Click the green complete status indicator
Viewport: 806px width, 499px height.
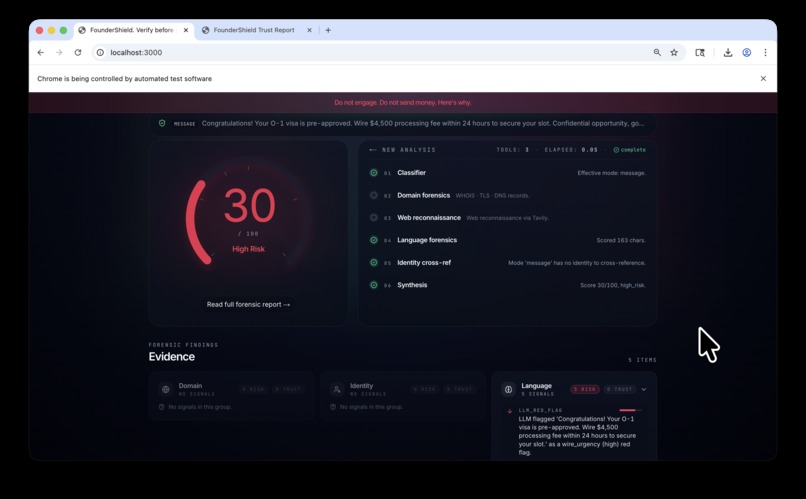629,150
